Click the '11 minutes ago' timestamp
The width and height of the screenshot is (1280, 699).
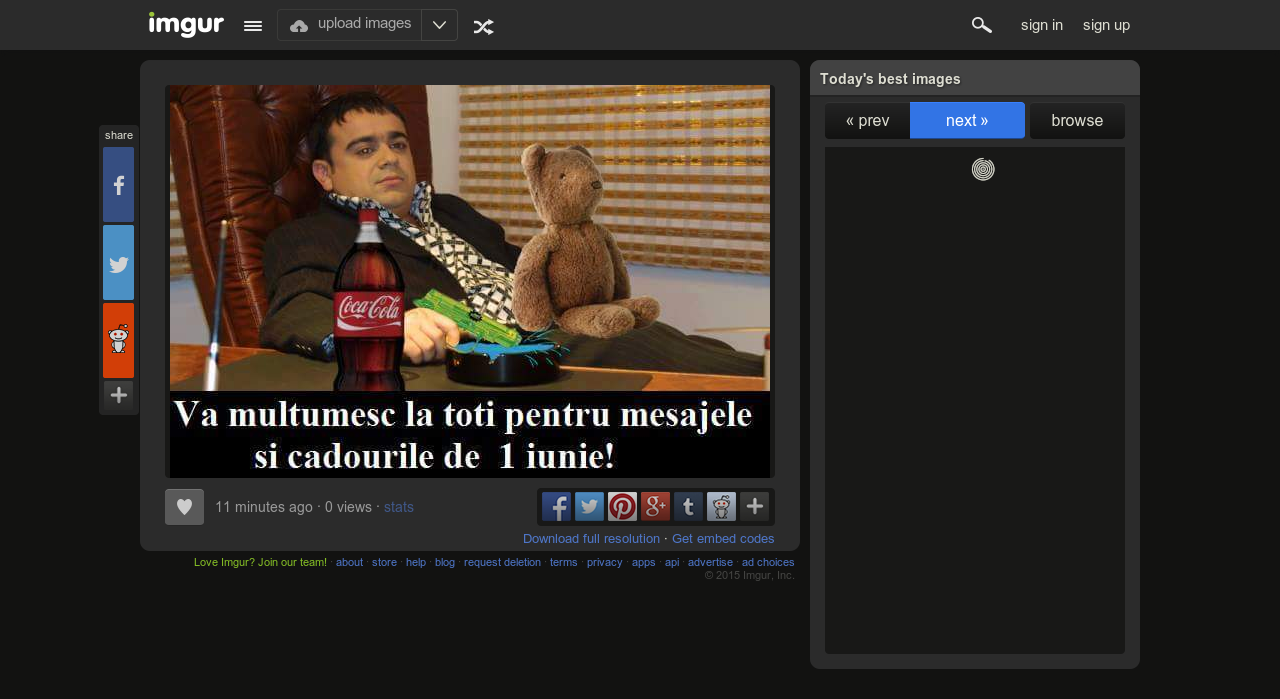[264, 507]
